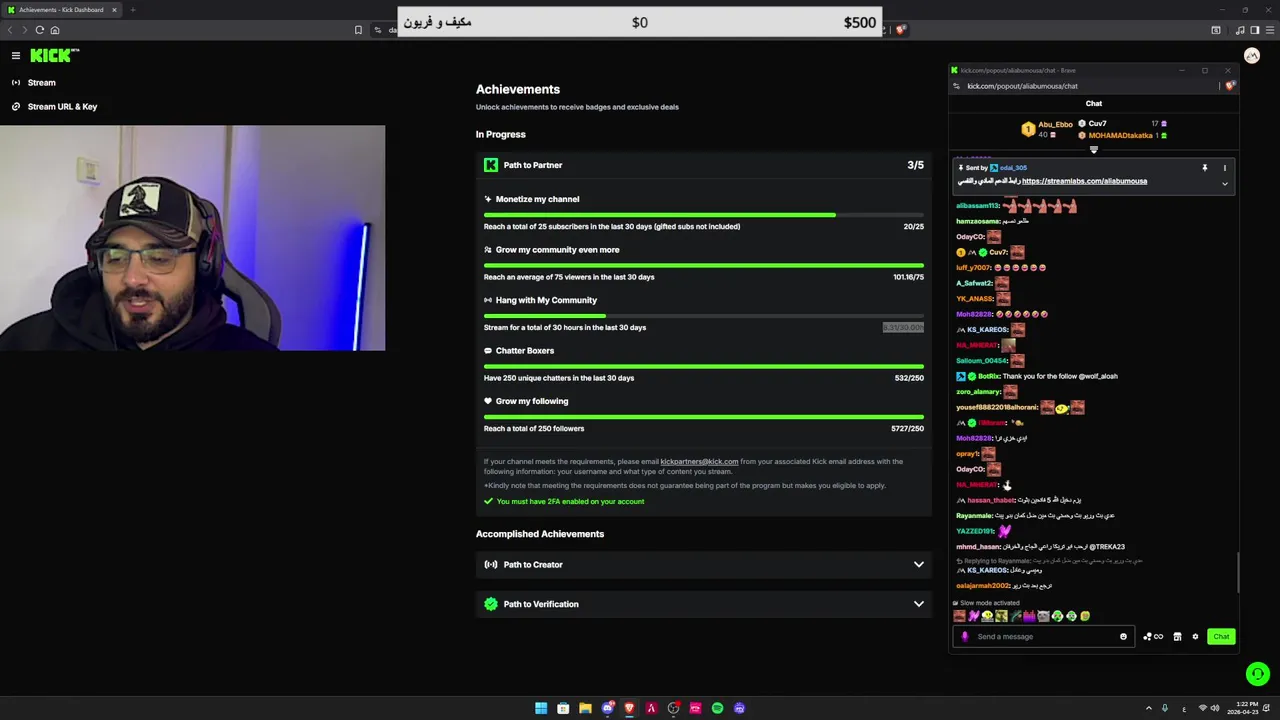Screen dimensions: 1280x720
Task: Click the Kick icon beside Path to Partner
Action: pos(491,165)
